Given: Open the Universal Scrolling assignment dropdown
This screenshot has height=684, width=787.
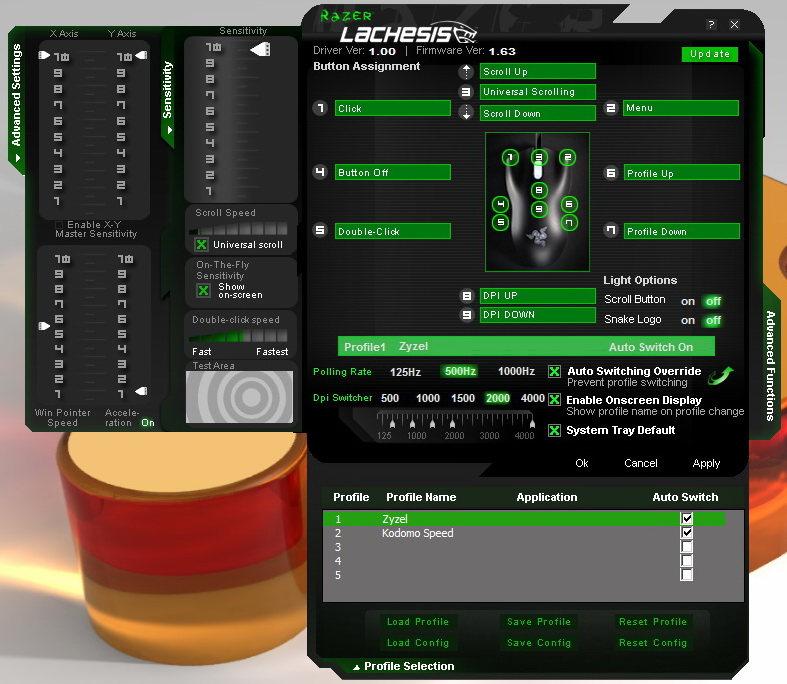Looking at the screenshot, I should coord(538,92).
